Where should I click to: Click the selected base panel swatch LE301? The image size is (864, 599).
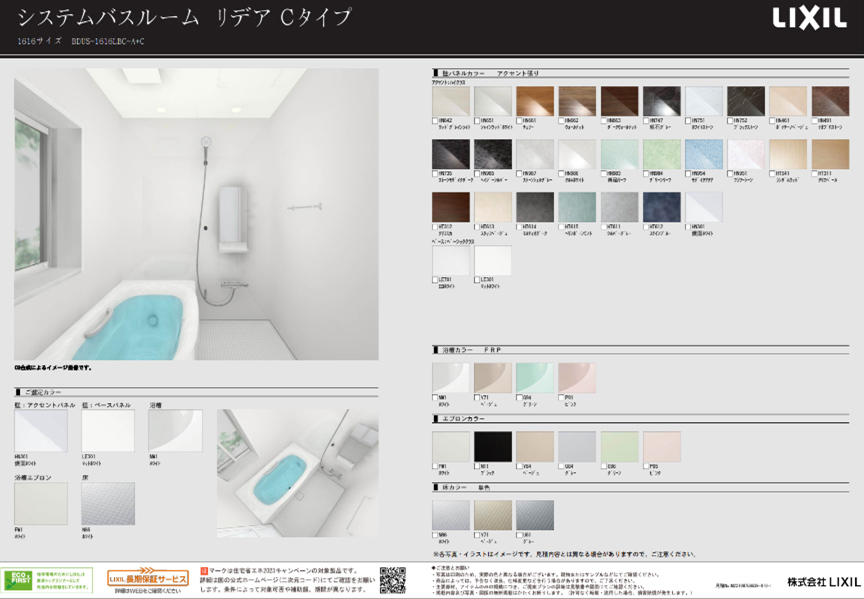[108, 431]
